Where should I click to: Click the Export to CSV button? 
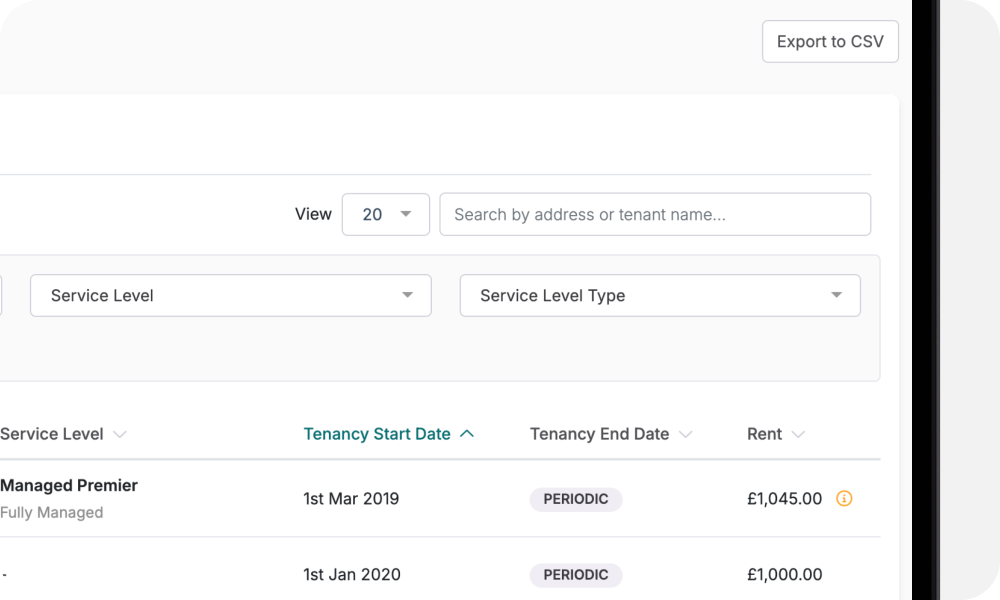coord(830,41)
